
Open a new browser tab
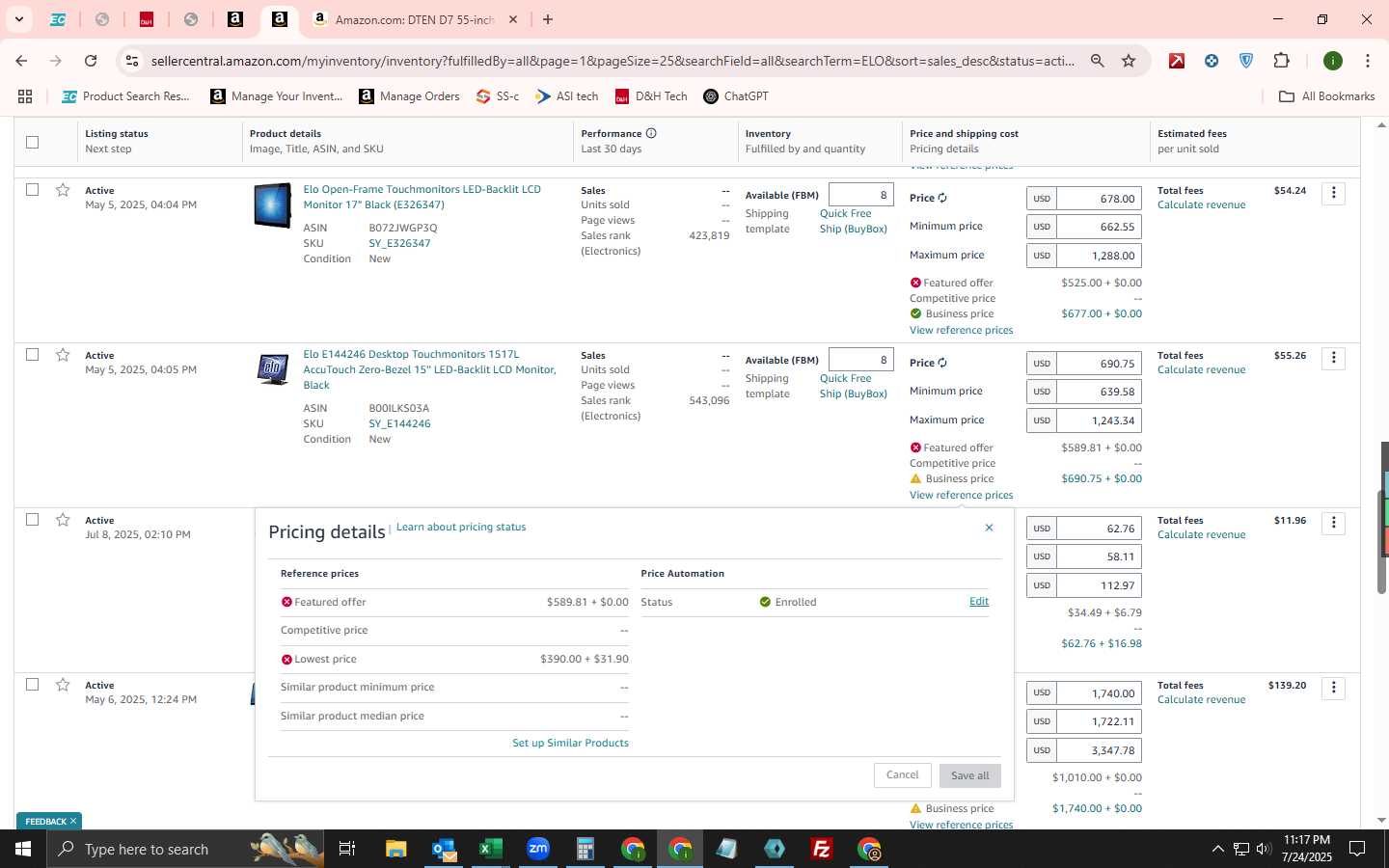point(548,19)
